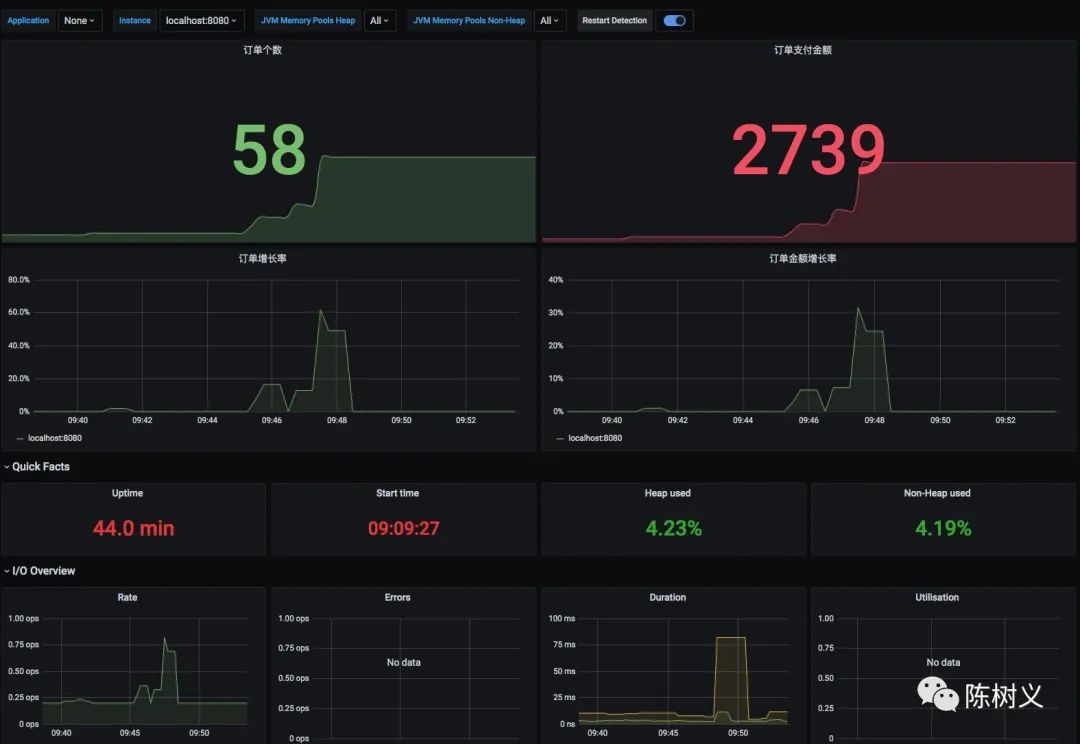Open the Instance dropdown showing localhost:8080
Image resolution: width=1080 pixels, height=744 pixels.
pyautogui.click(x=202, y=21)
